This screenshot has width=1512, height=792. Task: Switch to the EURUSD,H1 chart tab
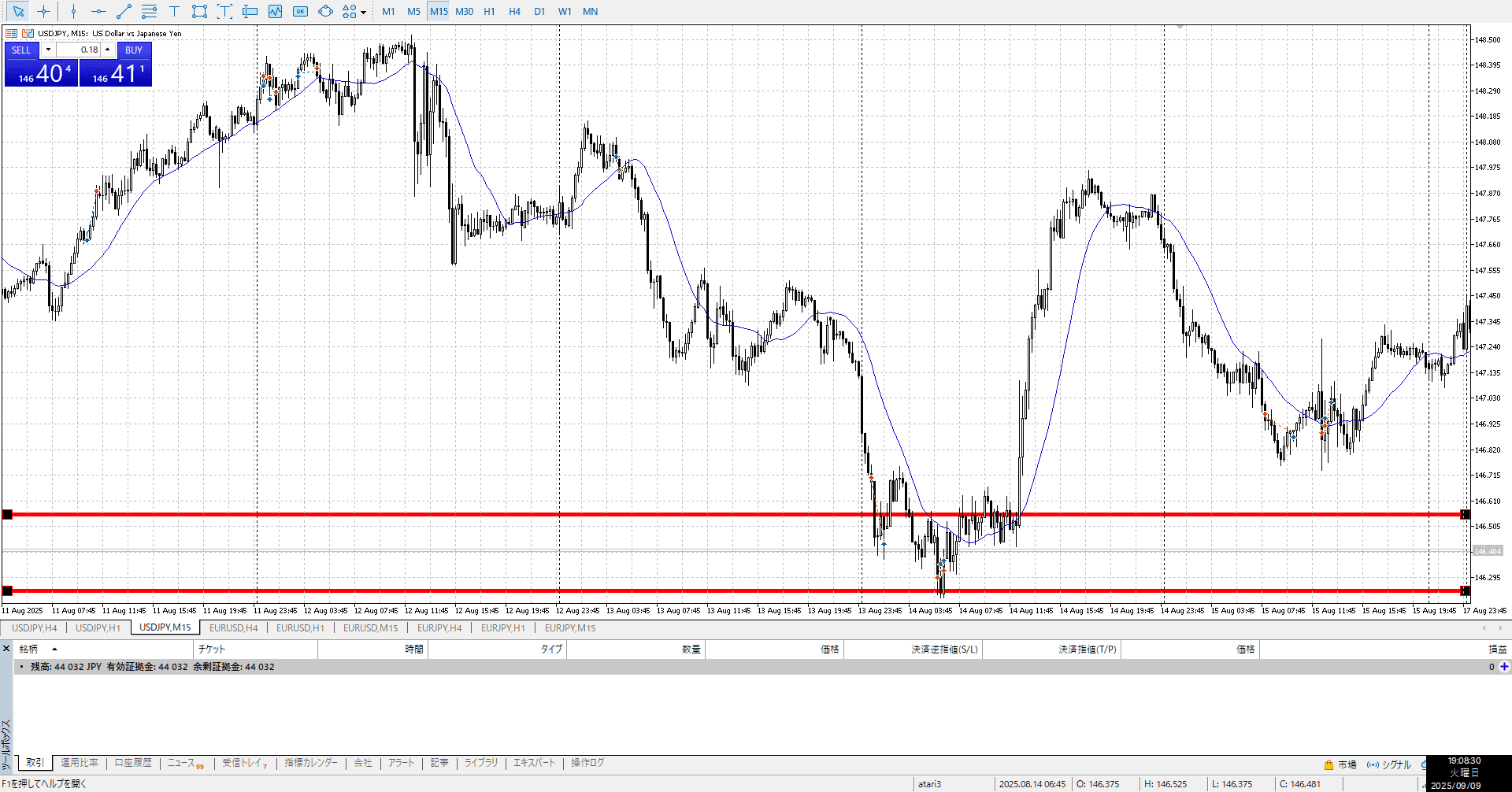tap(300, 628)
